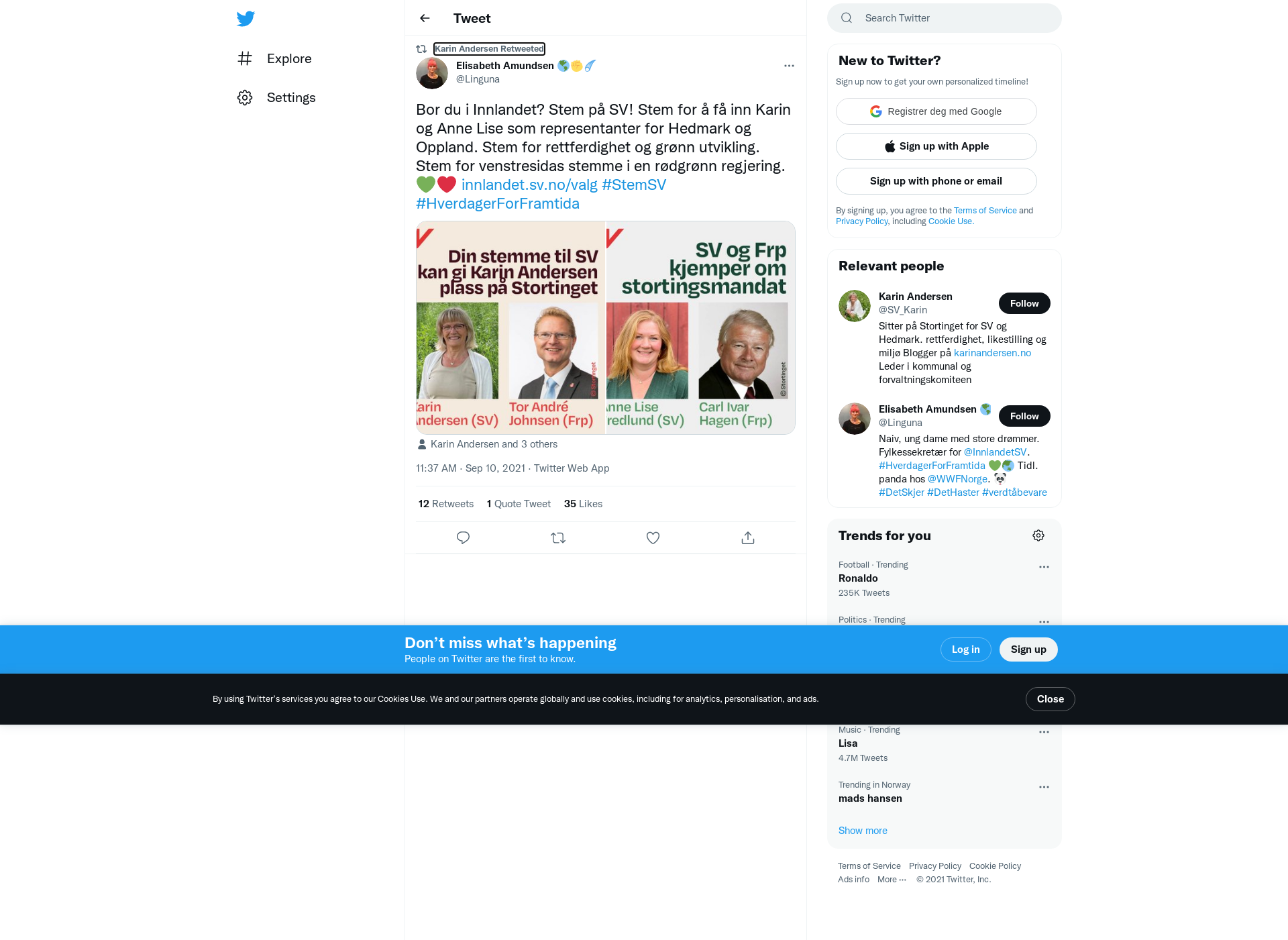Viewport: 1288px width, 940px height.
Task: Click the retweet icon below the tweet
Action: (x=558, y=537)
